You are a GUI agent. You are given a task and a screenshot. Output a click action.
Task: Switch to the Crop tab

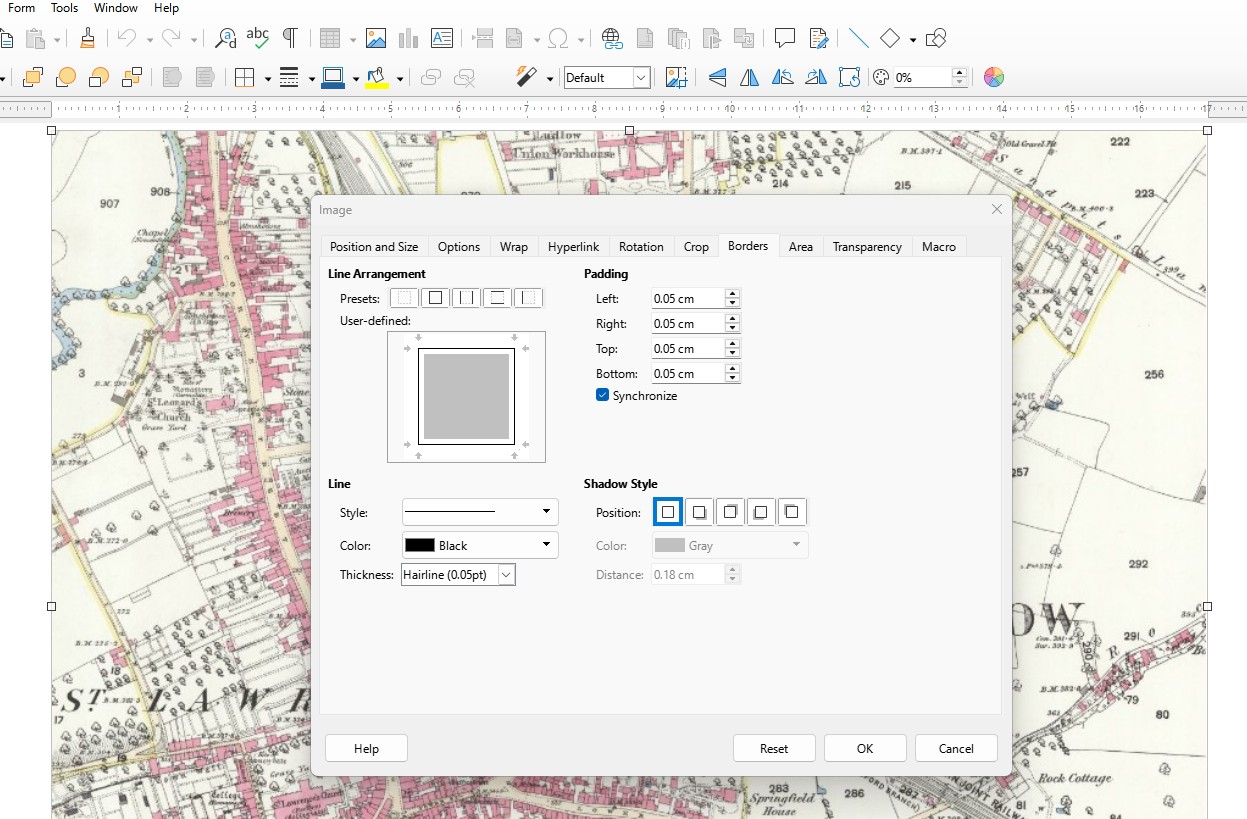(696, 247)
